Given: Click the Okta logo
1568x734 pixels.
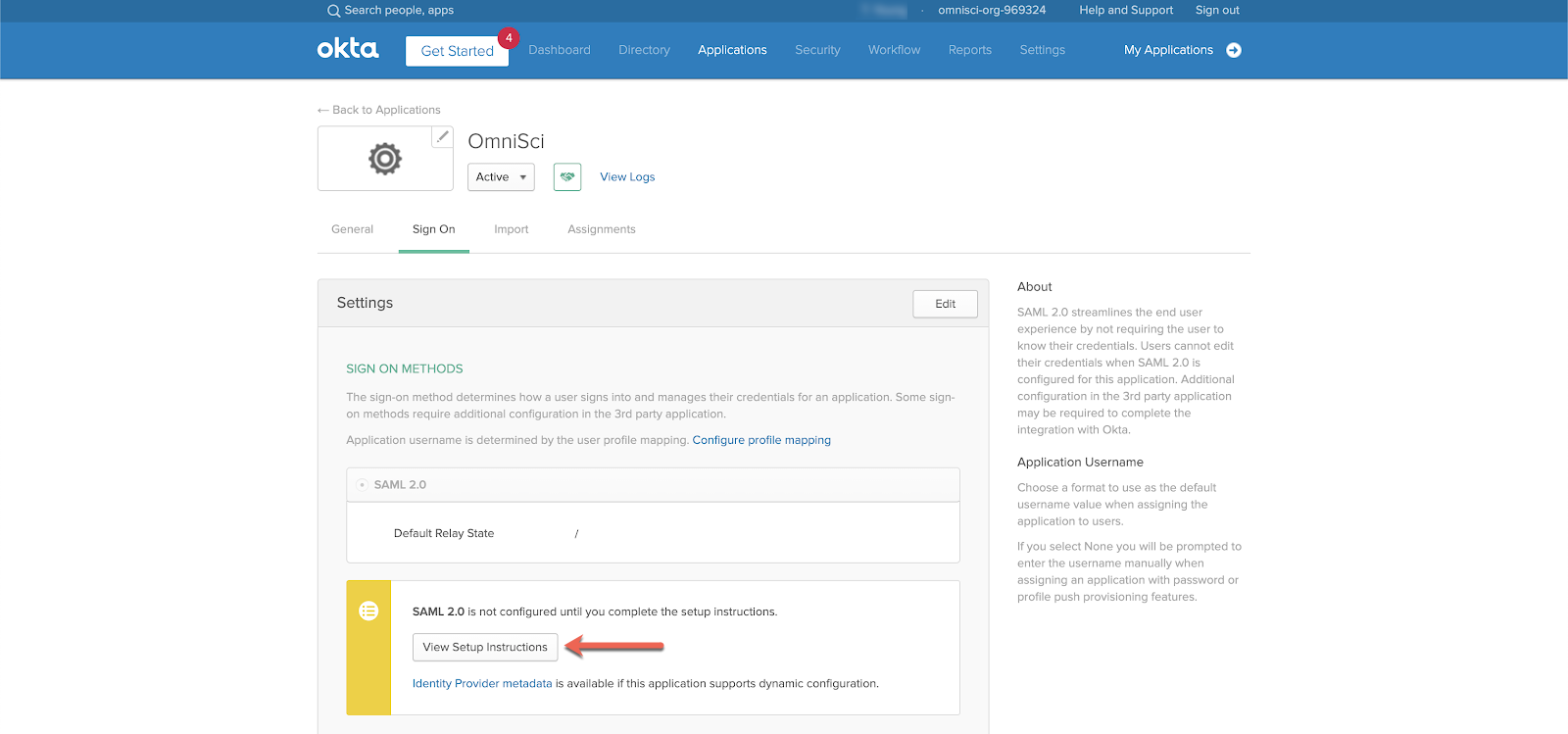Looking at the screenshot, I should pyautogui.click(x=347, y=49).
